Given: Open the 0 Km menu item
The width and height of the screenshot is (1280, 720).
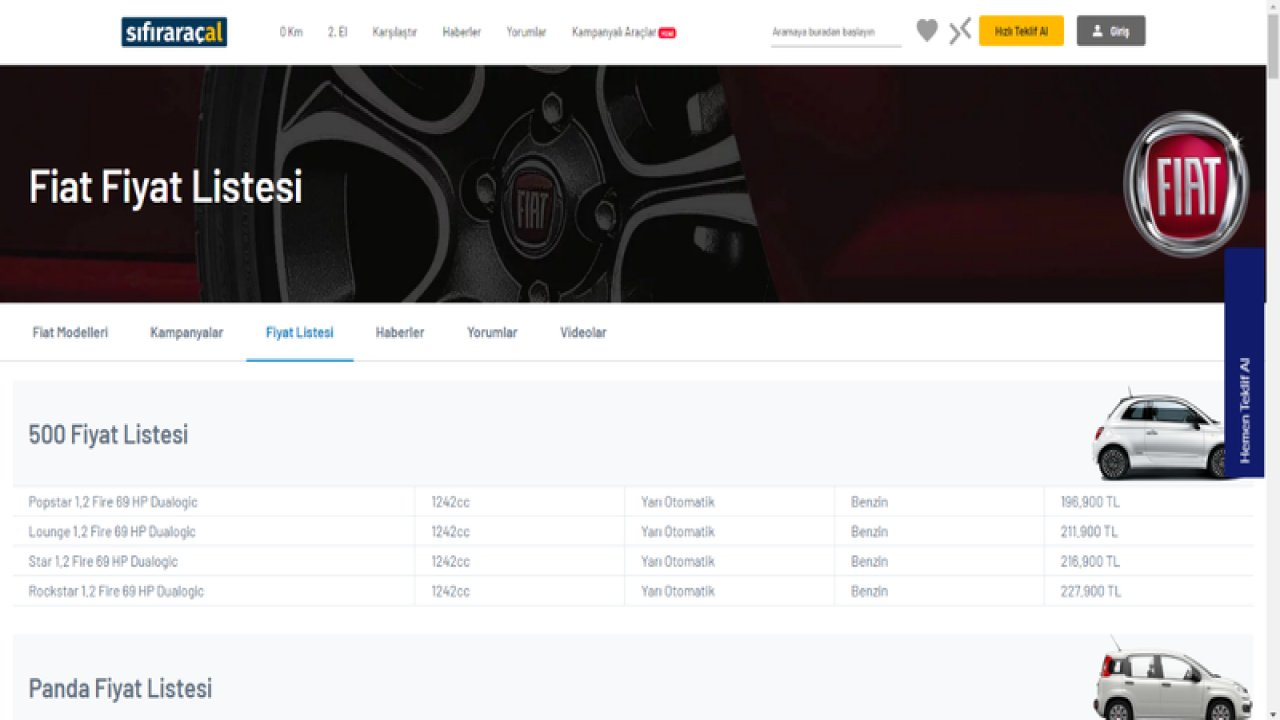Looking at the screenshot, I should (x=291, y=32).
